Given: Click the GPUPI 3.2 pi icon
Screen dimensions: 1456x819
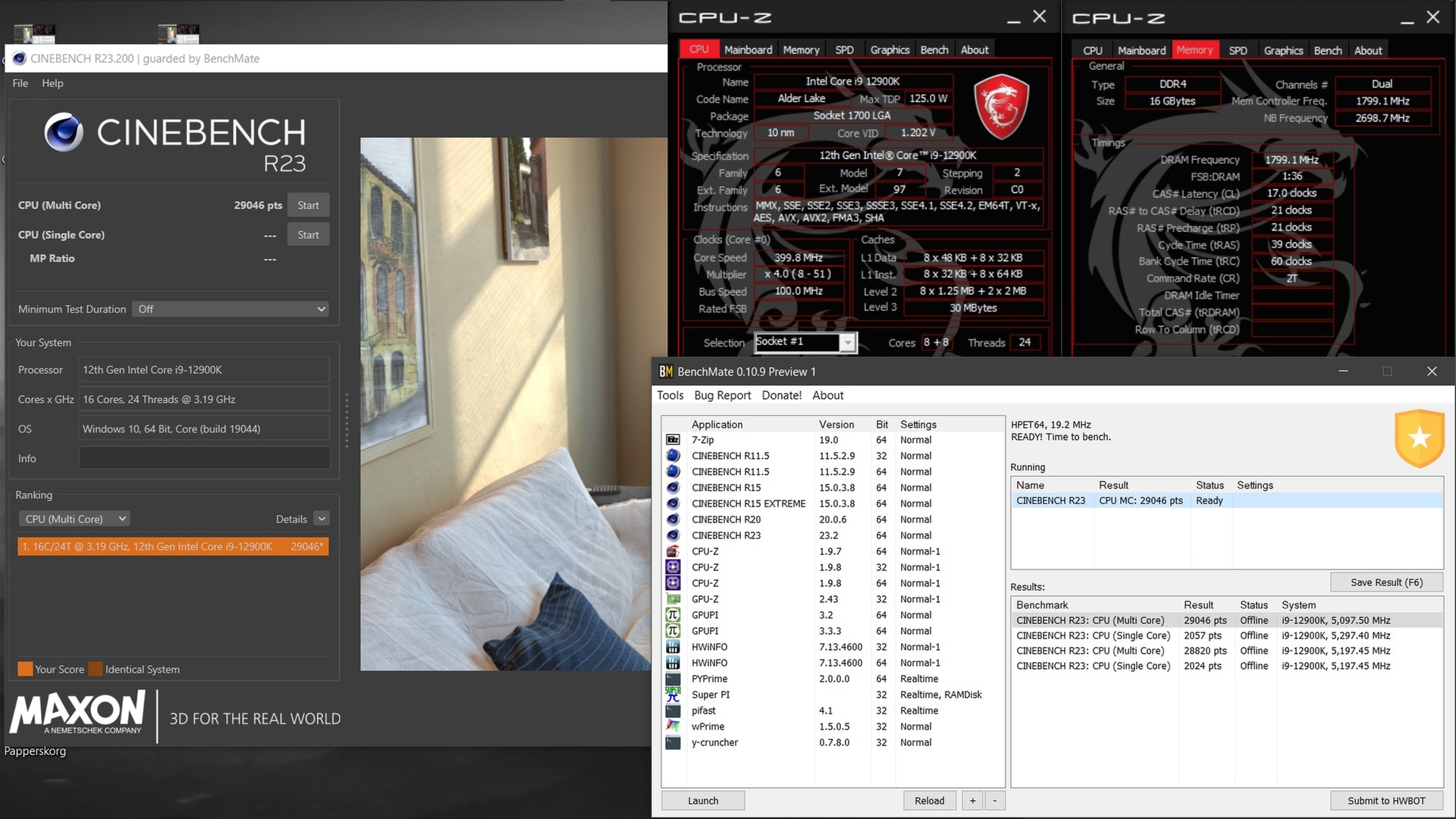Looking at the screenshot, I should pos(673,615).
